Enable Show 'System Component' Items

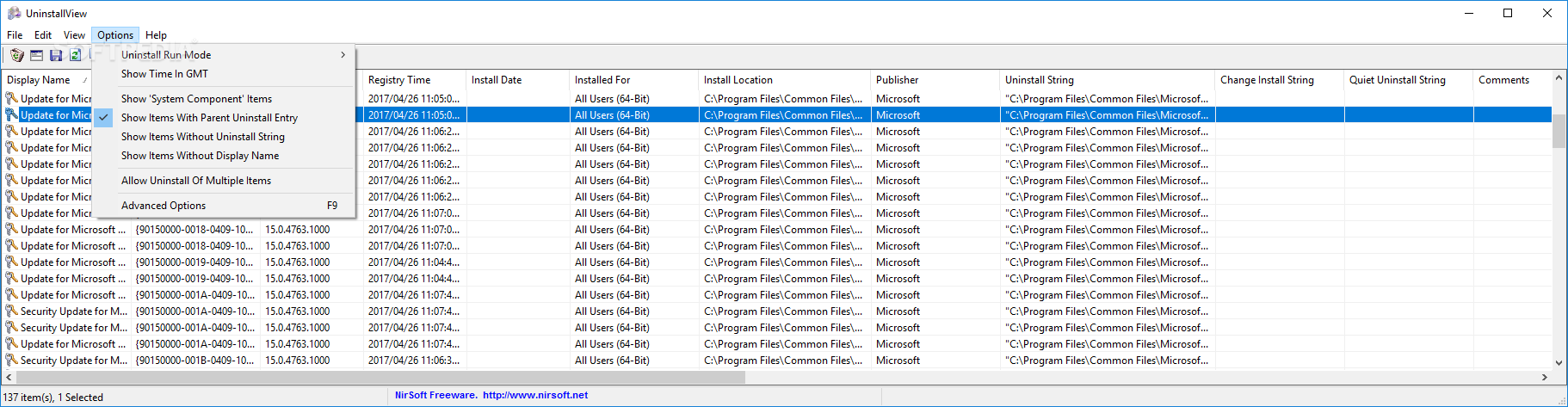tap(196, 99)
